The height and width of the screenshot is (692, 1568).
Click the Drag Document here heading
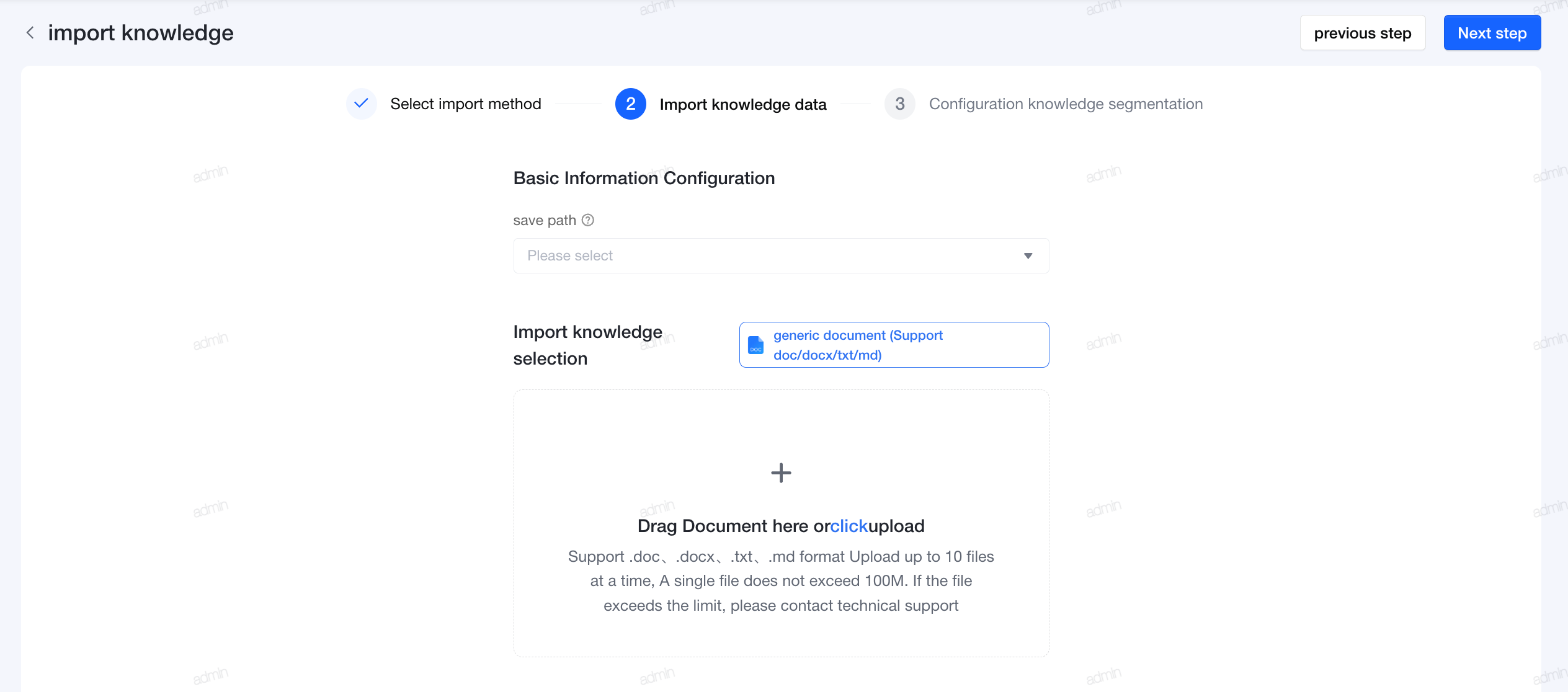[781, 526]
